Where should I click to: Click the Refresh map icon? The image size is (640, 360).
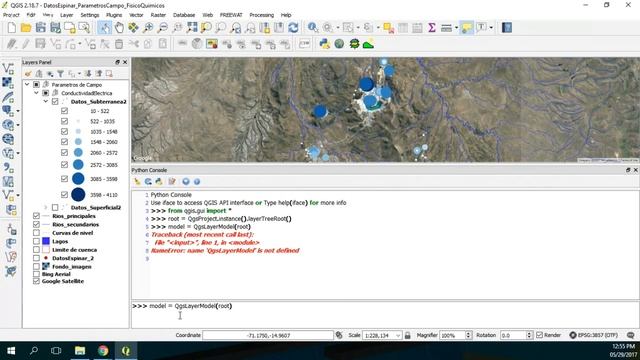click(x=293, y=28)
